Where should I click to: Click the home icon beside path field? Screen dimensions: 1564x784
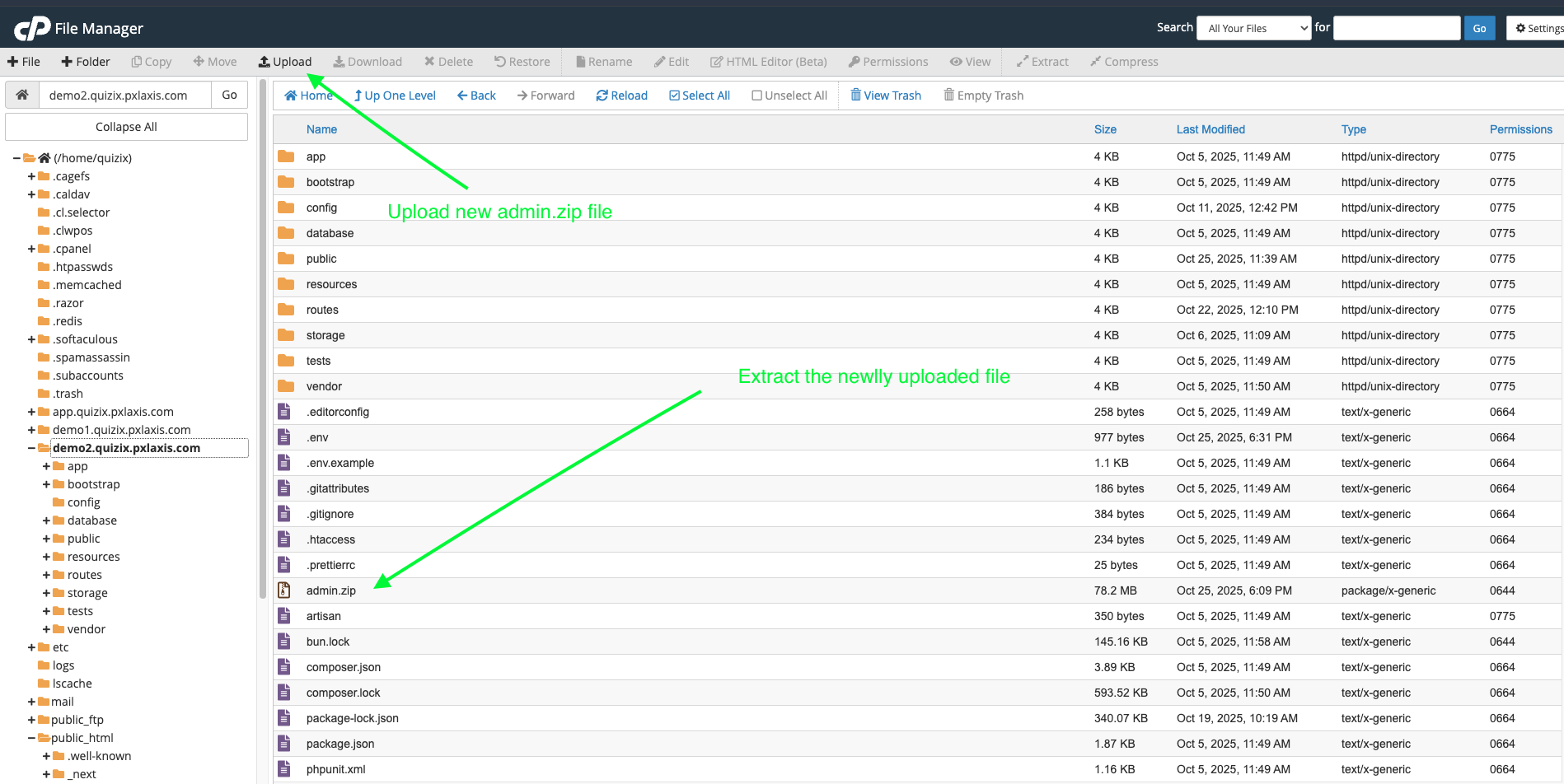22,95
